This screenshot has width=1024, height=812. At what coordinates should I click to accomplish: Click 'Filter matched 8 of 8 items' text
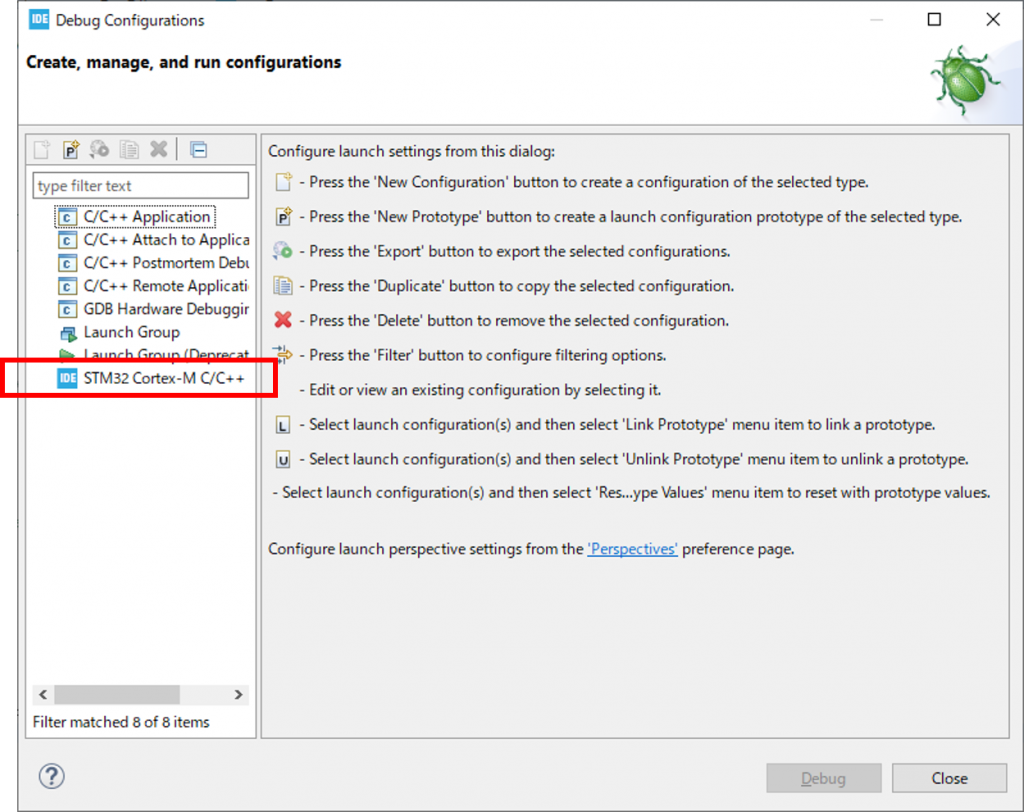click(x=121, y=722)
